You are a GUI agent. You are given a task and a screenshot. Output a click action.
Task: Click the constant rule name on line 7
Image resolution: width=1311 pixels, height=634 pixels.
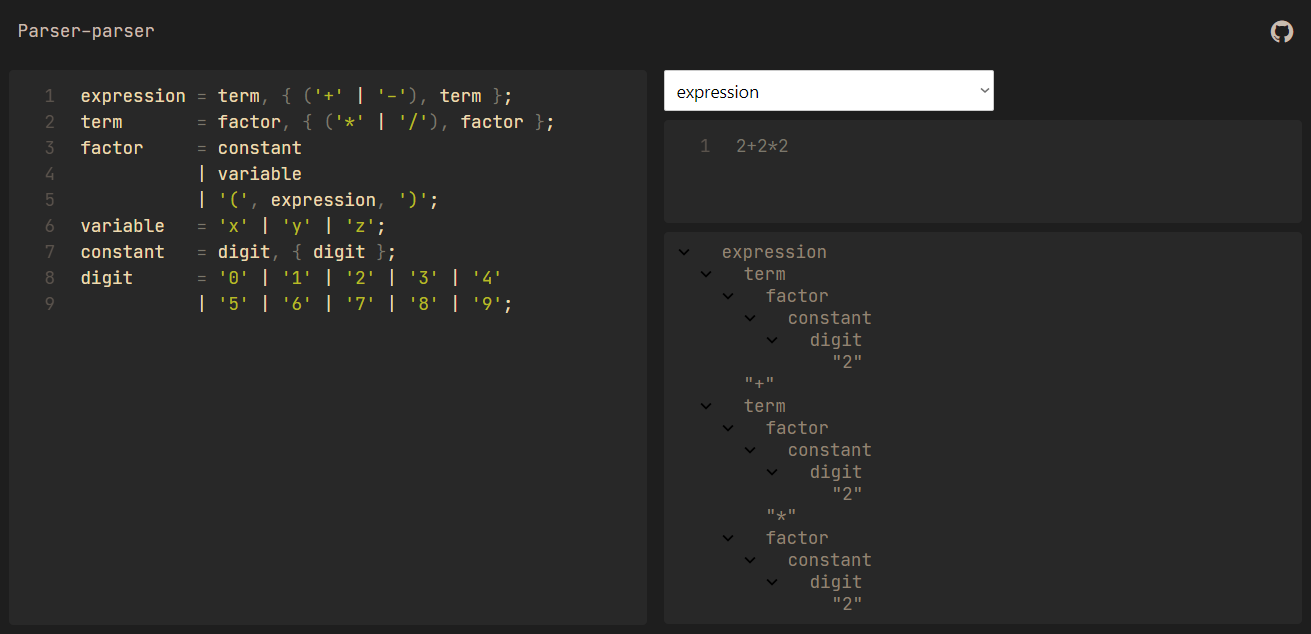click(x=122, y=252)
